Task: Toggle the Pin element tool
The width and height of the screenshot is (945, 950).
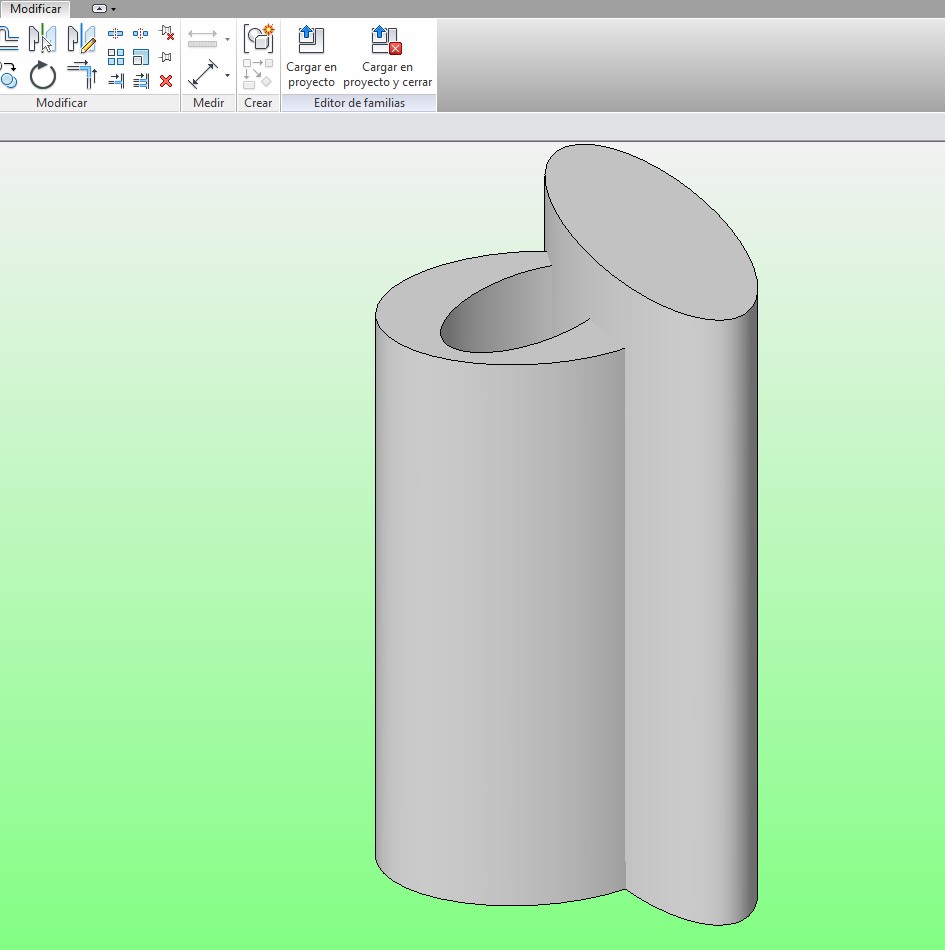Action: click(166, 57)
